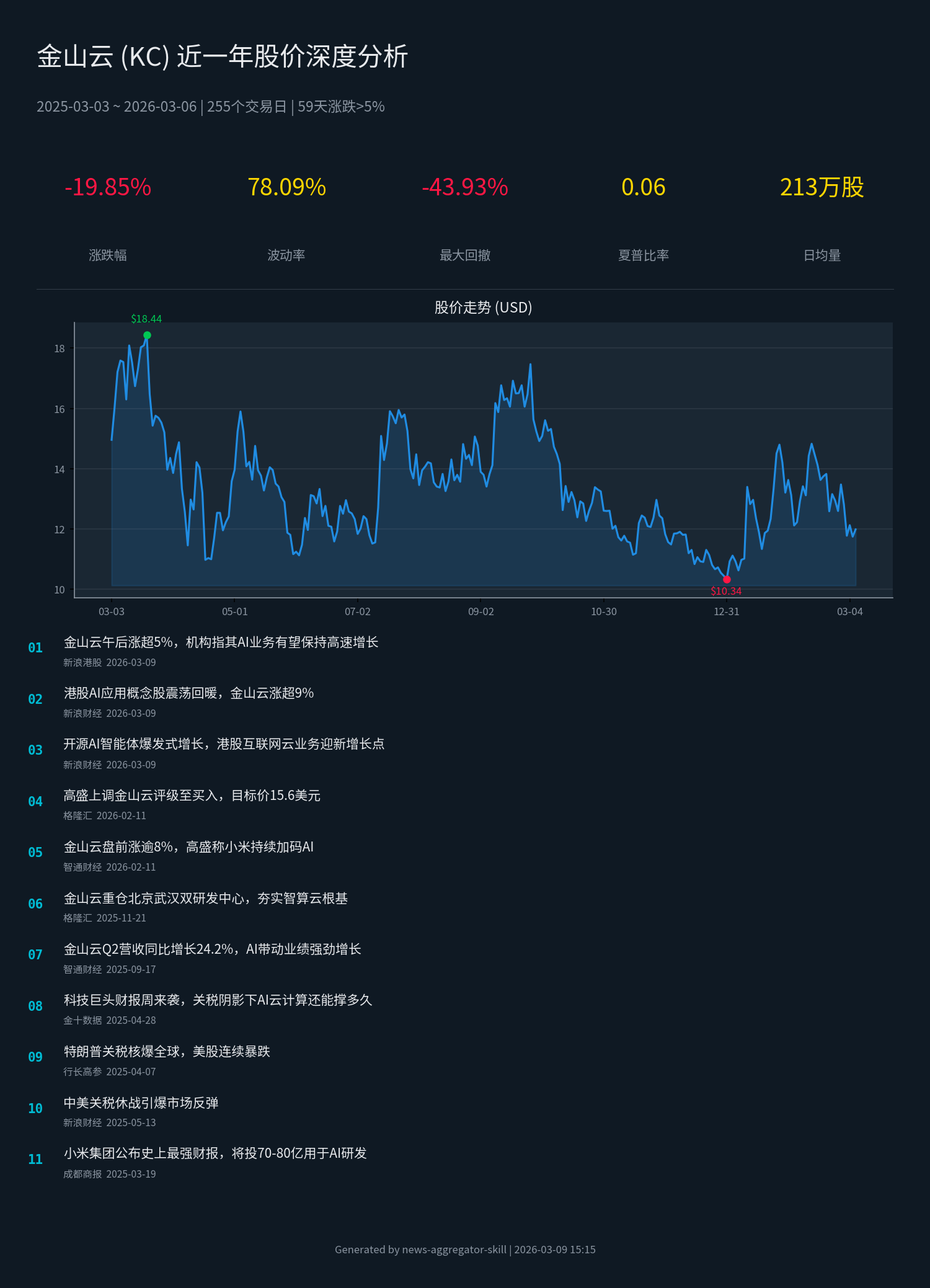Click news index number 01
Image resolution: width=930 pixels, height=1288 pixels.
pos(35,648)
